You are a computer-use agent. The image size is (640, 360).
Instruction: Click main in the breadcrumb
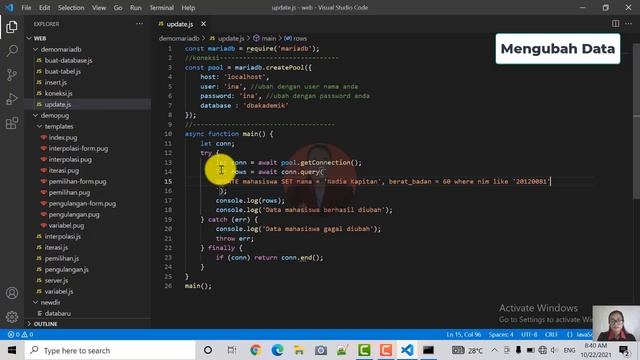pyautogui.click(x=268, y=38)
